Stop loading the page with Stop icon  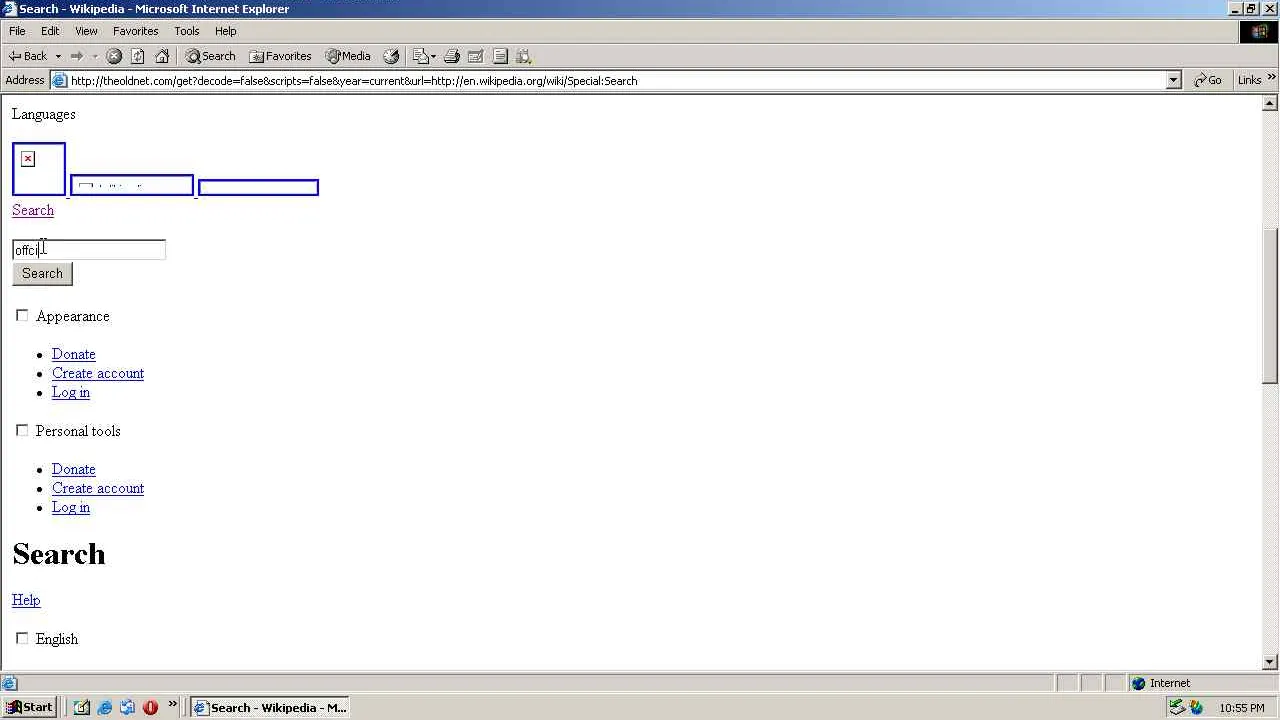(x=114, y=56)
